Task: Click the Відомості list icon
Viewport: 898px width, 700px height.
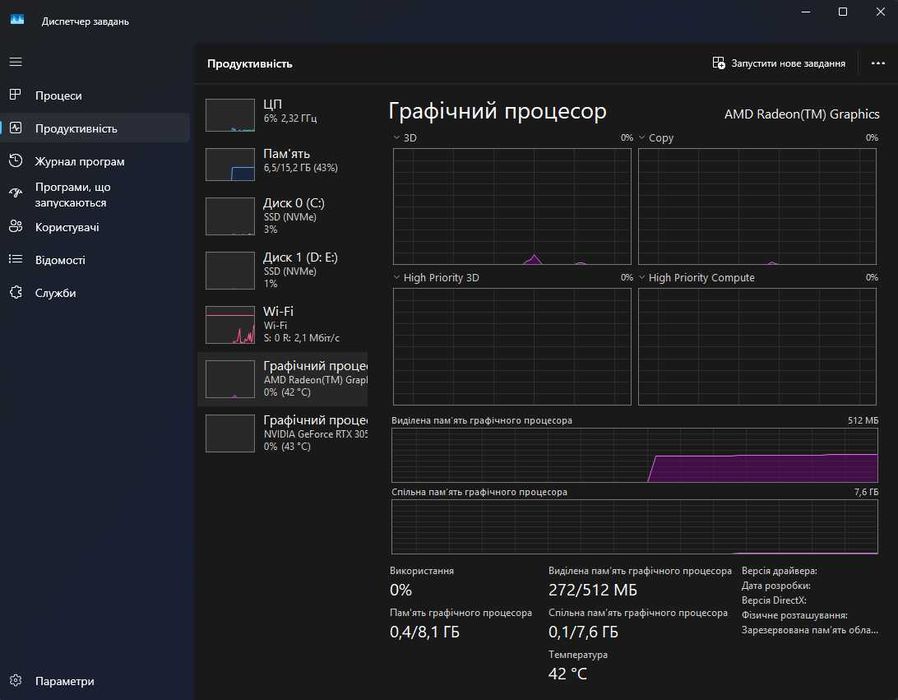Action: (15, 260)
